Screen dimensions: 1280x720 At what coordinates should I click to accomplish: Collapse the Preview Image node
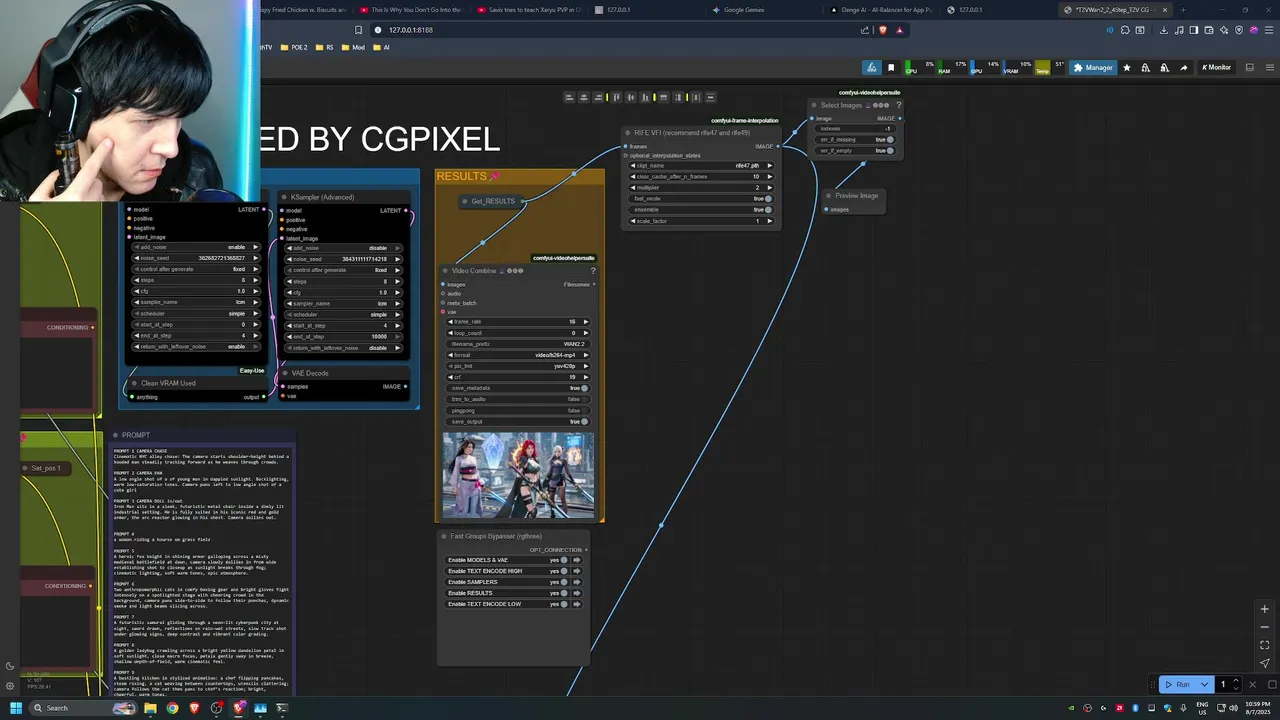point(828,196)
